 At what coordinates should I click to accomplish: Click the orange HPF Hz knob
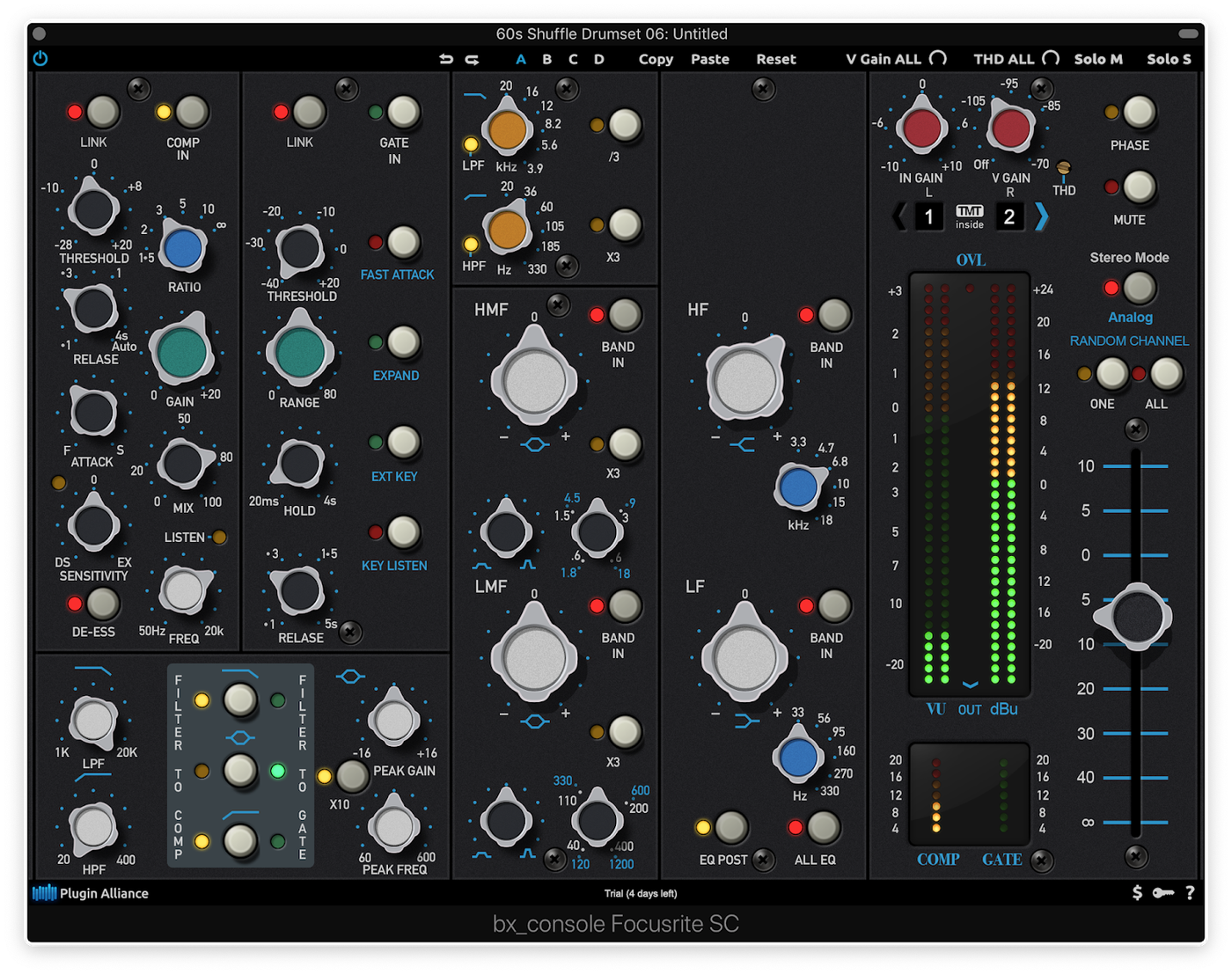[508, 231]
